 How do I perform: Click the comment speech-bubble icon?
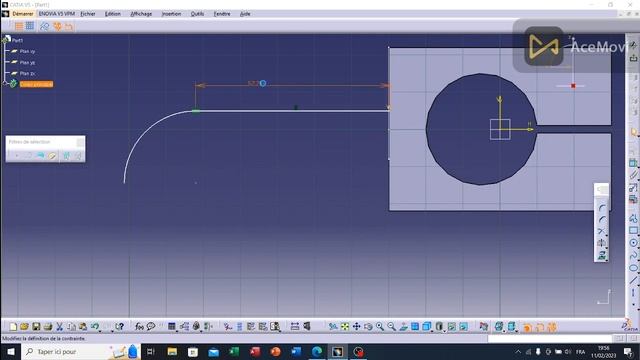tap(151, 327)
